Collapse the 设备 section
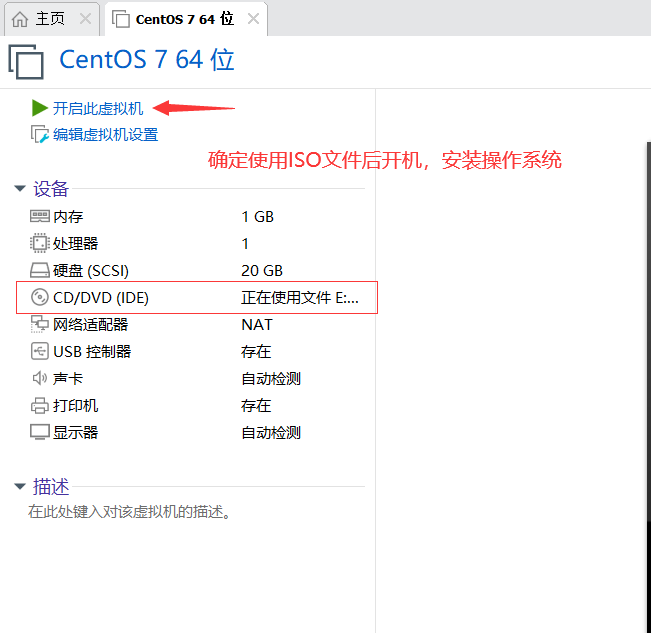The image size is (651, 633). [x=20, y=188]
